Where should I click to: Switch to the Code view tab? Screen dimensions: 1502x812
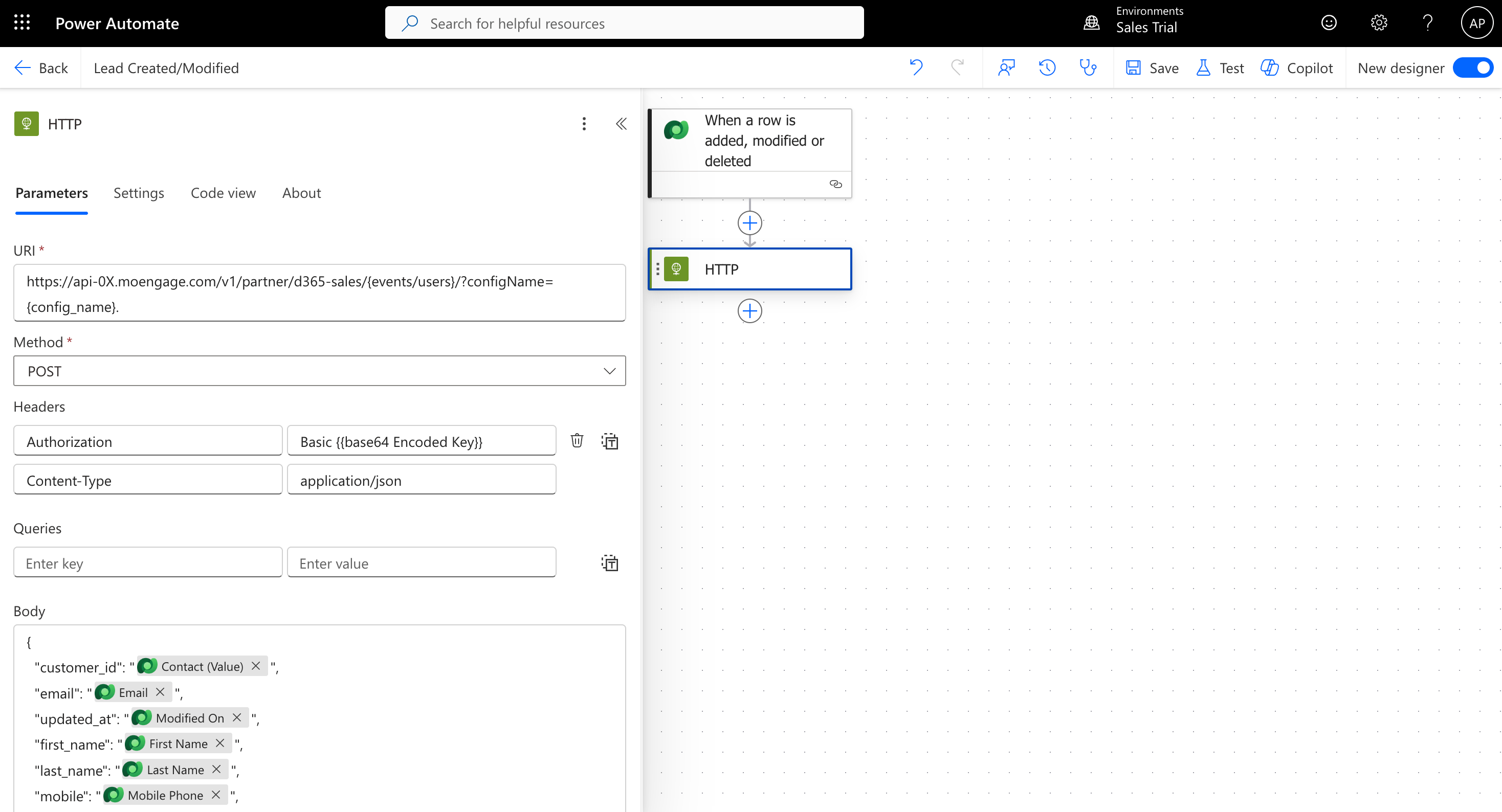coord(224,193)
